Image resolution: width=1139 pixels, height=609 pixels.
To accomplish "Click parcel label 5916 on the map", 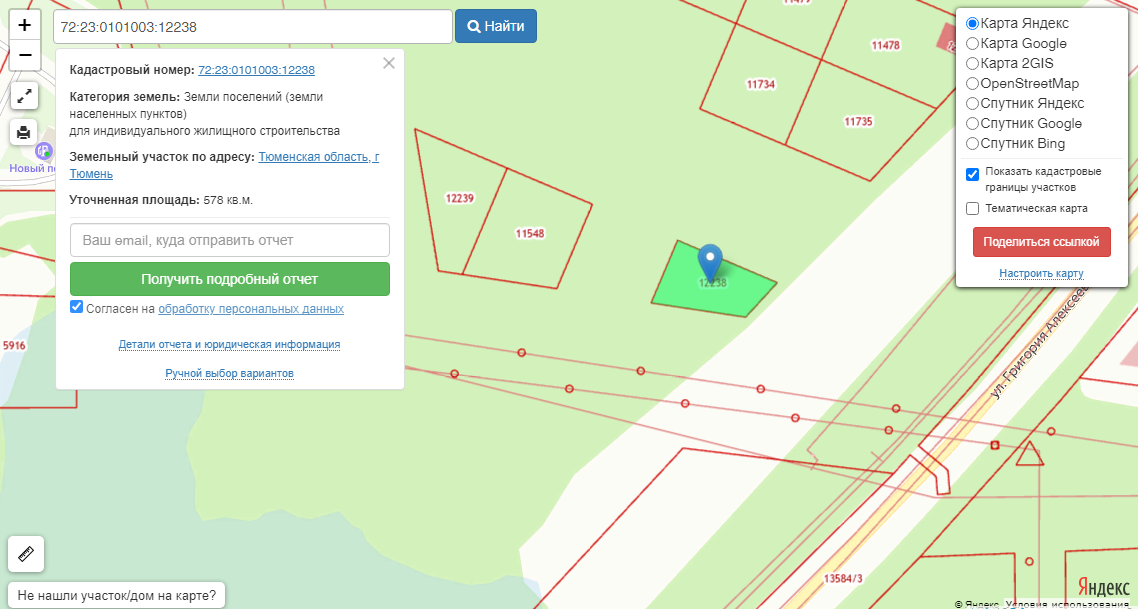I will [14, 345].
